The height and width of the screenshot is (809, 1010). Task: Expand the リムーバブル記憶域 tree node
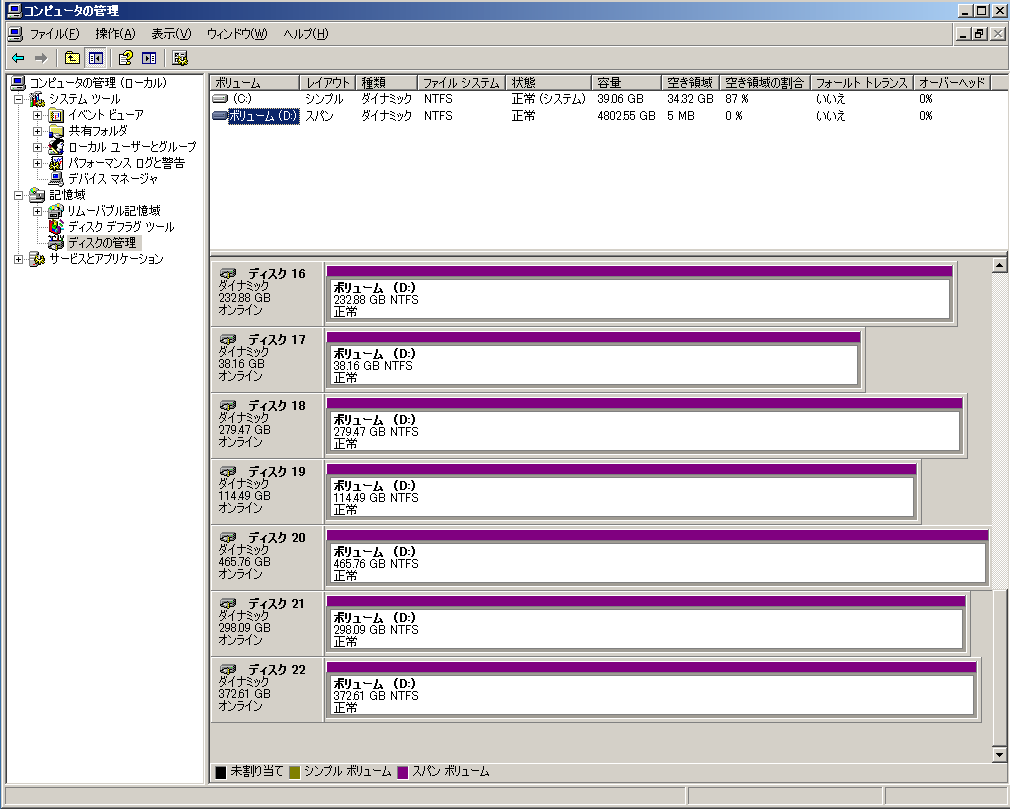pyautogui.click(x=37, y=211)
